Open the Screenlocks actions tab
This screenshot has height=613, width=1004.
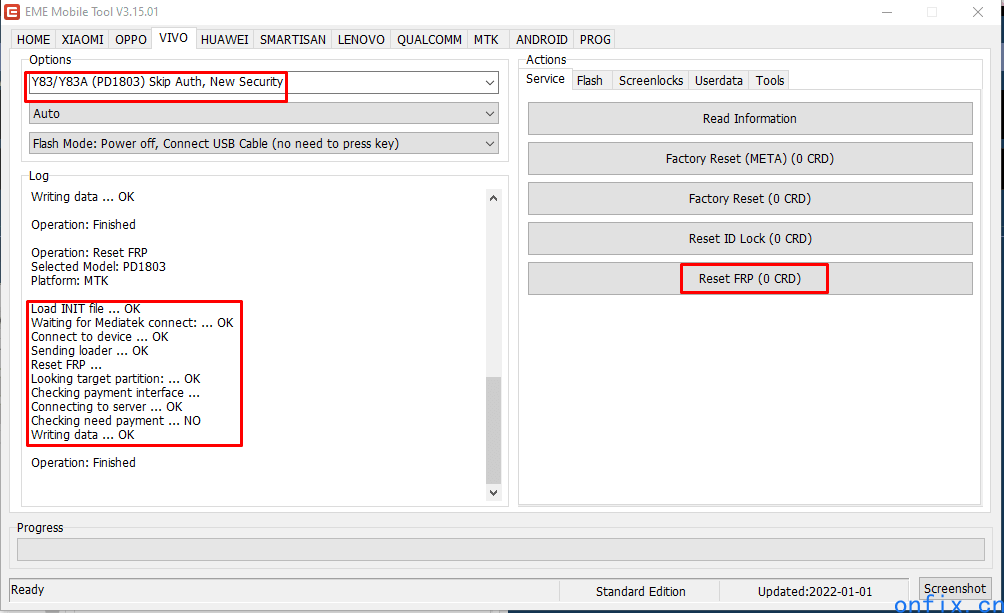(651, 80)
